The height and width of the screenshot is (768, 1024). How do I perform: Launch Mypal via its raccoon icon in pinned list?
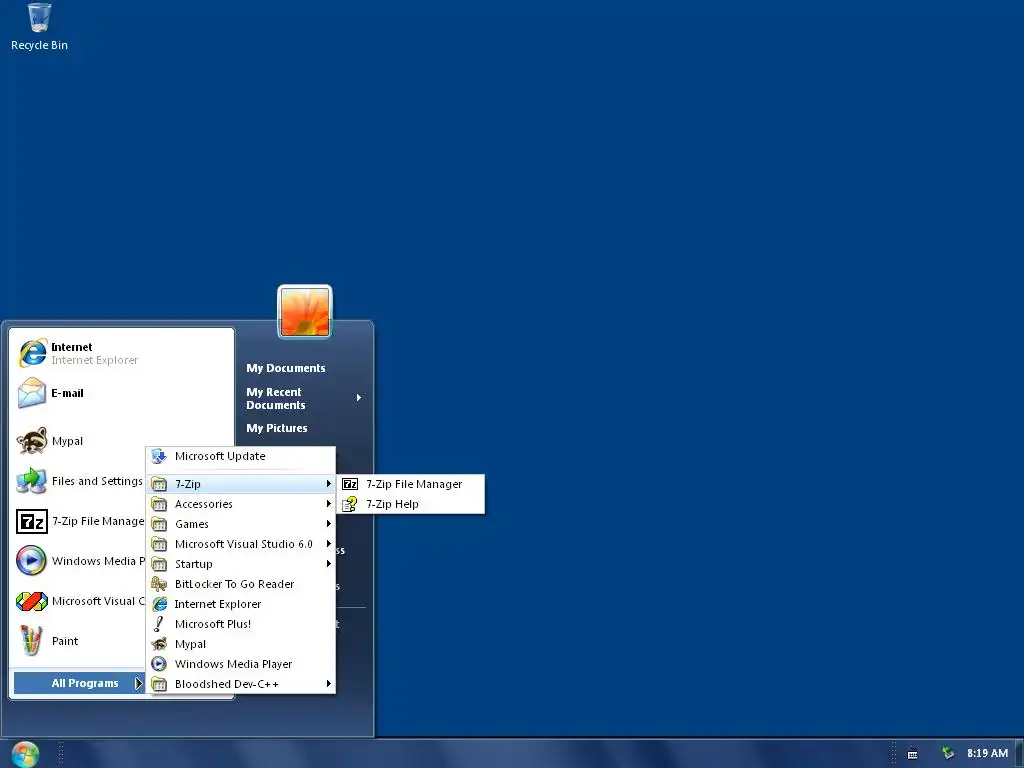(x=32, y=441)
